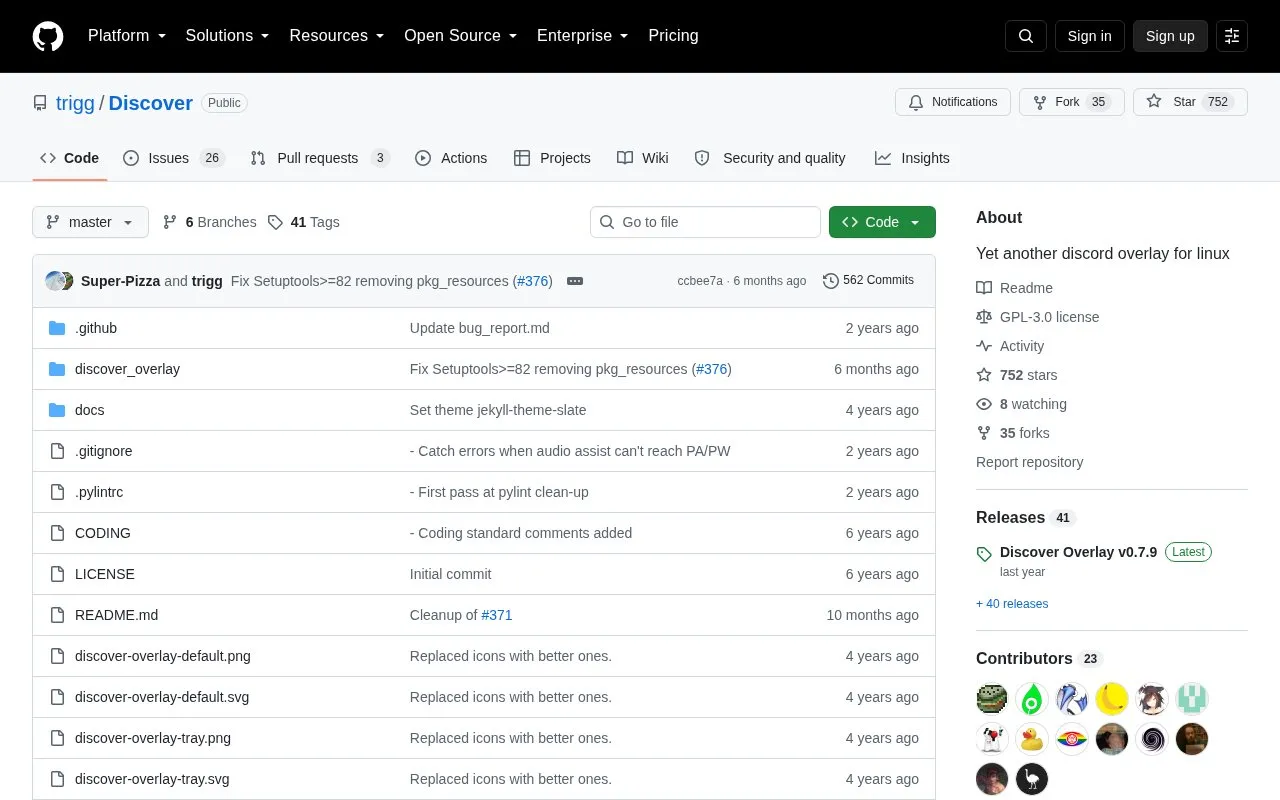Fork the Discover repository
This screenshot has height=800, width=1280.
click(1072, 102)
